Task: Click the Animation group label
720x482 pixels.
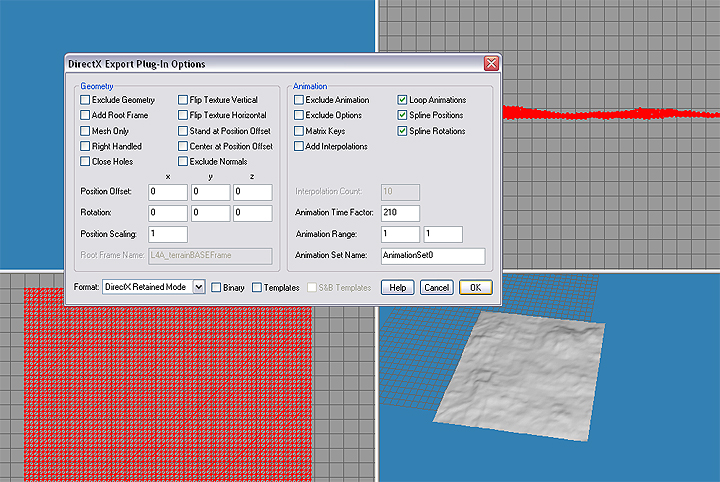Action: click(x=310, y=86)
